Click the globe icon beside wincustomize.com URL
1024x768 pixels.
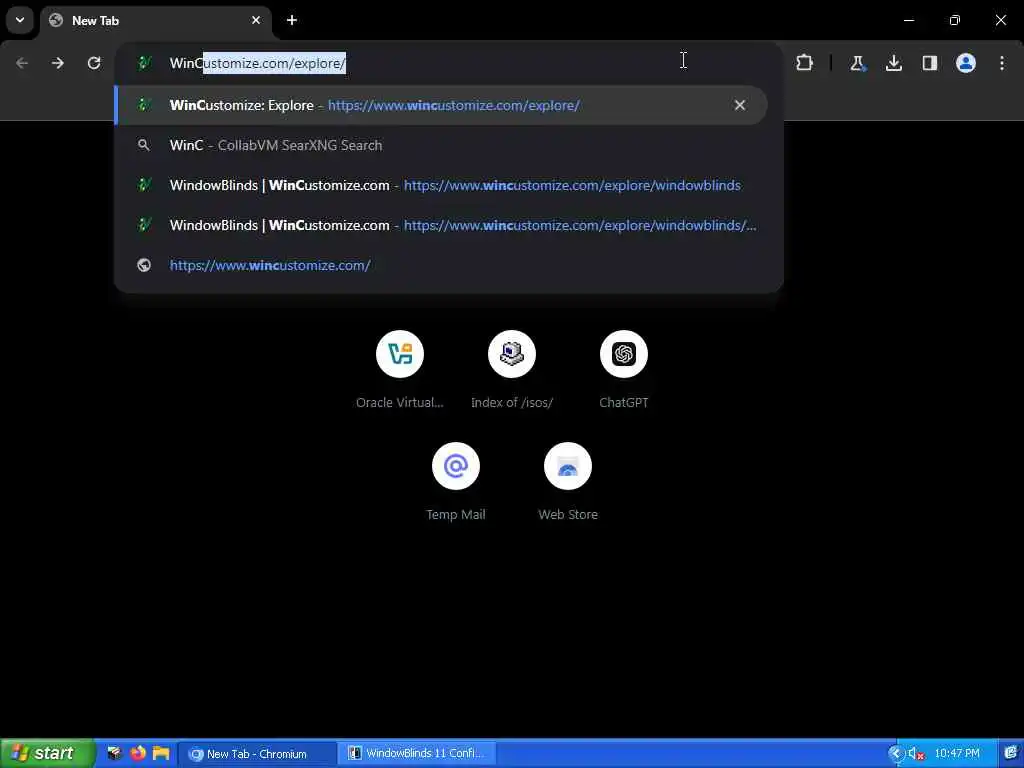point(144,265)
